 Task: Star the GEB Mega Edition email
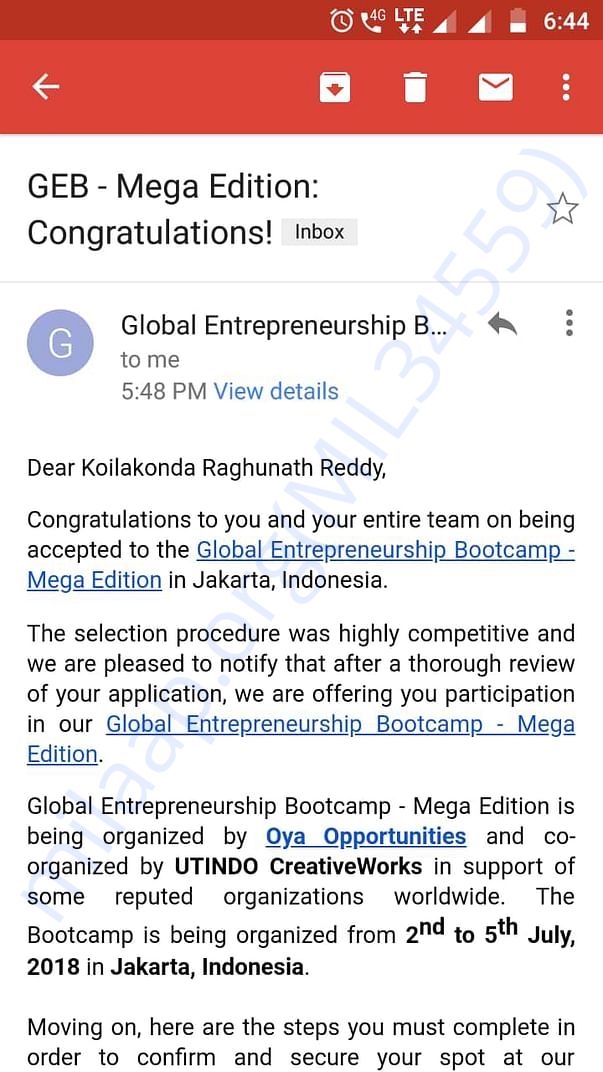(x=563, y=209)
